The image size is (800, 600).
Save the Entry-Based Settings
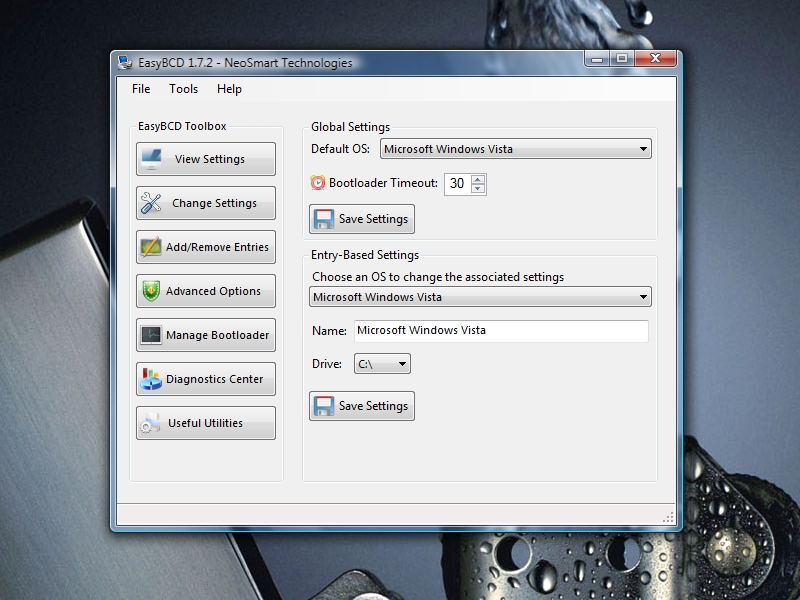pyautogui.click(x=362, y=406)
